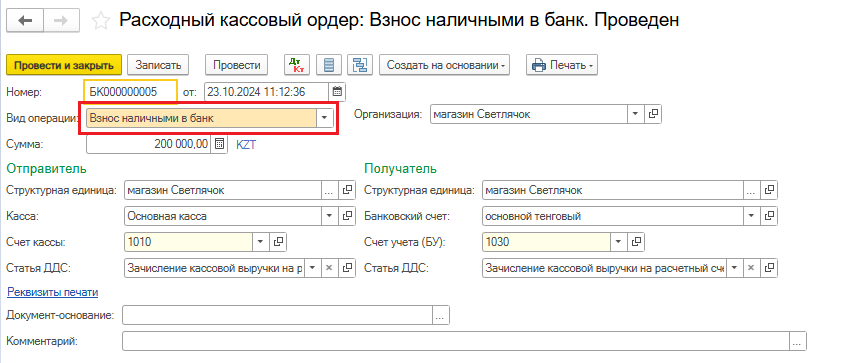Viewport: 845px width, 363px height.
Task: Open the calculator for the Сумма field
Action: point(219,144)
